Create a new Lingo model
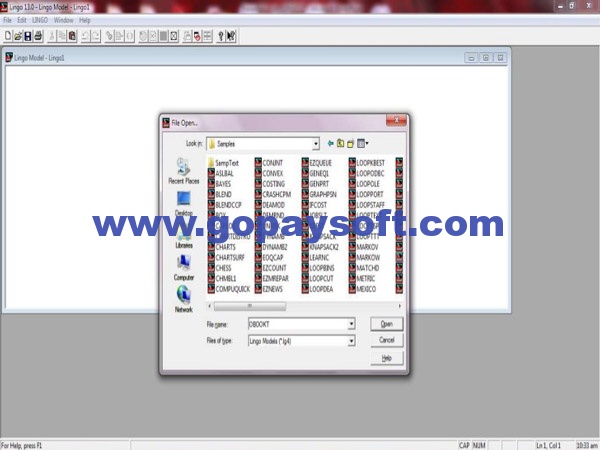The height and width of the screenshot is (450, 600). (8, 36)
